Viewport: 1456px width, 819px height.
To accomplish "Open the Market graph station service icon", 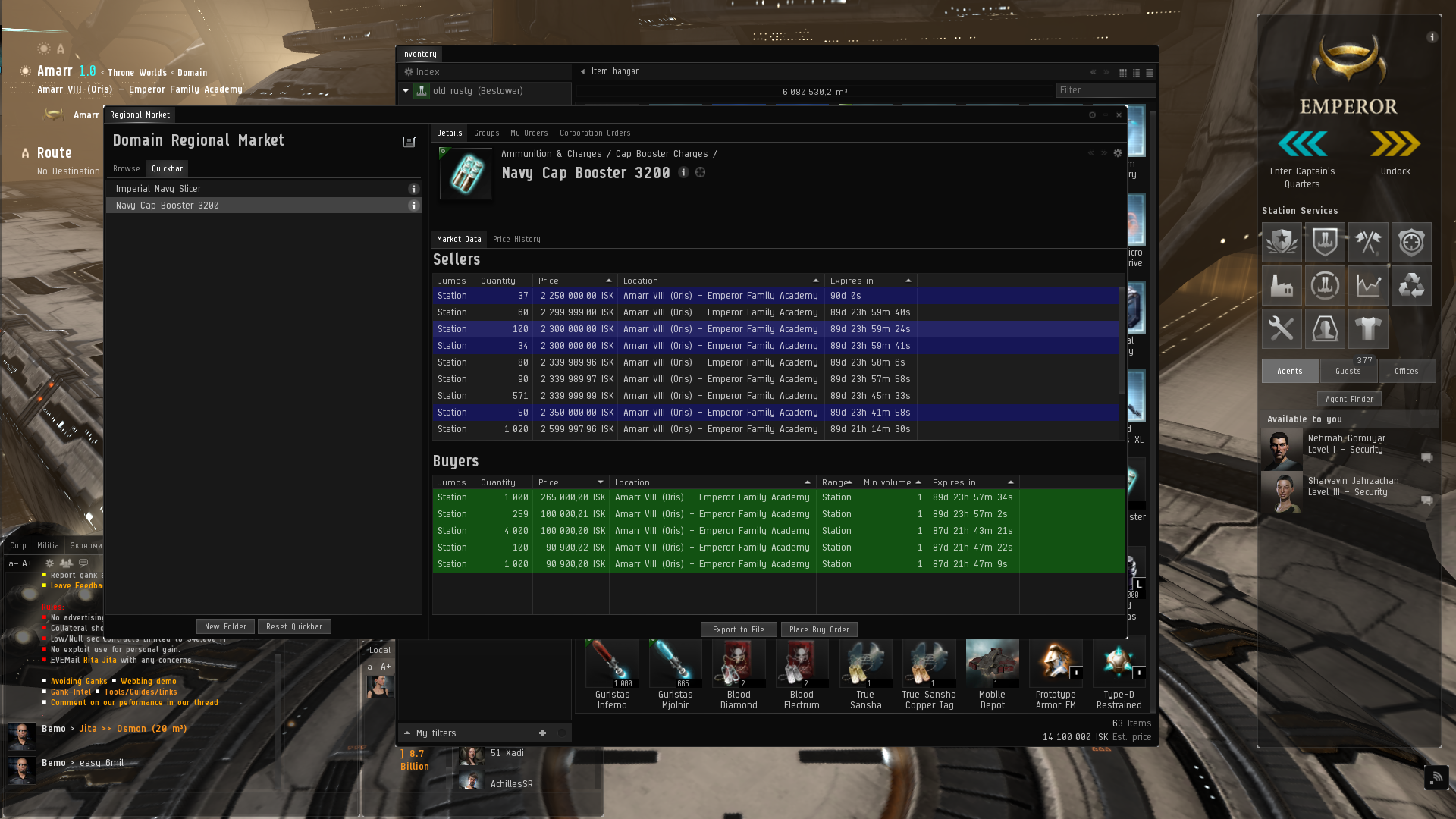I will coord(1368,285).
